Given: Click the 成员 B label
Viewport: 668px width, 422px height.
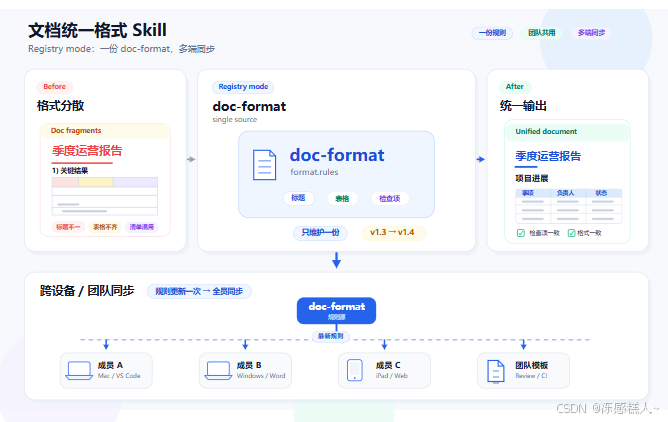Looking at the screenshot, I should 249,365.
